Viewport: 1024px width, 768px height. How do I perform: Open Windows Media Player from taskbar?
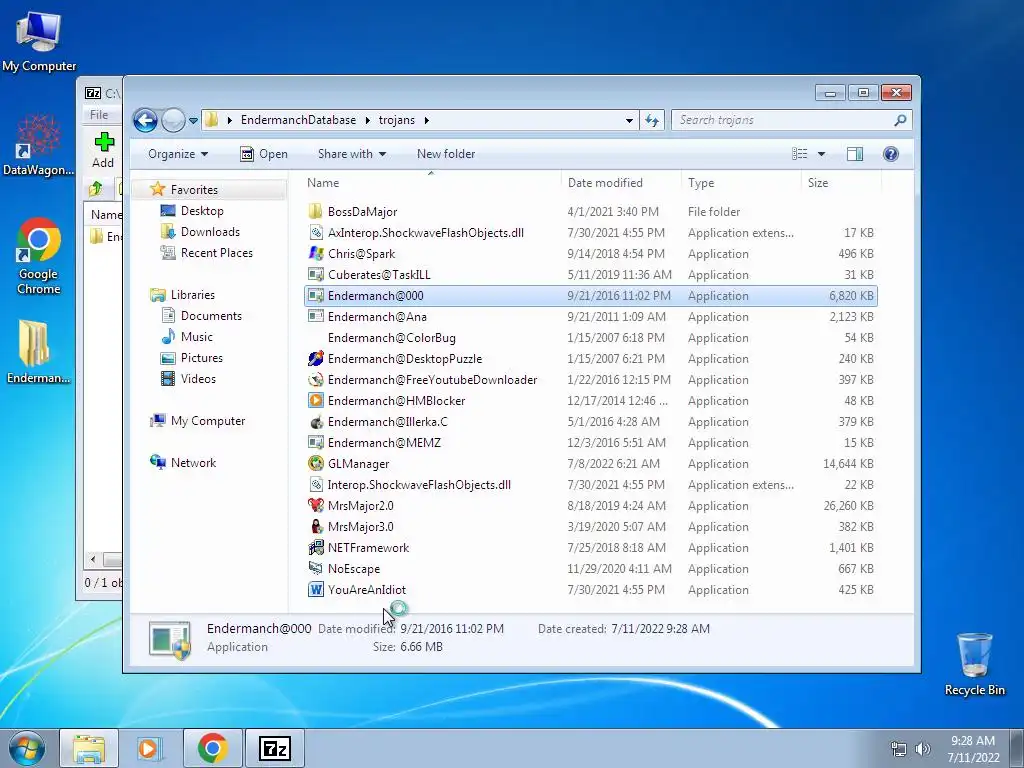pos(150,748)
